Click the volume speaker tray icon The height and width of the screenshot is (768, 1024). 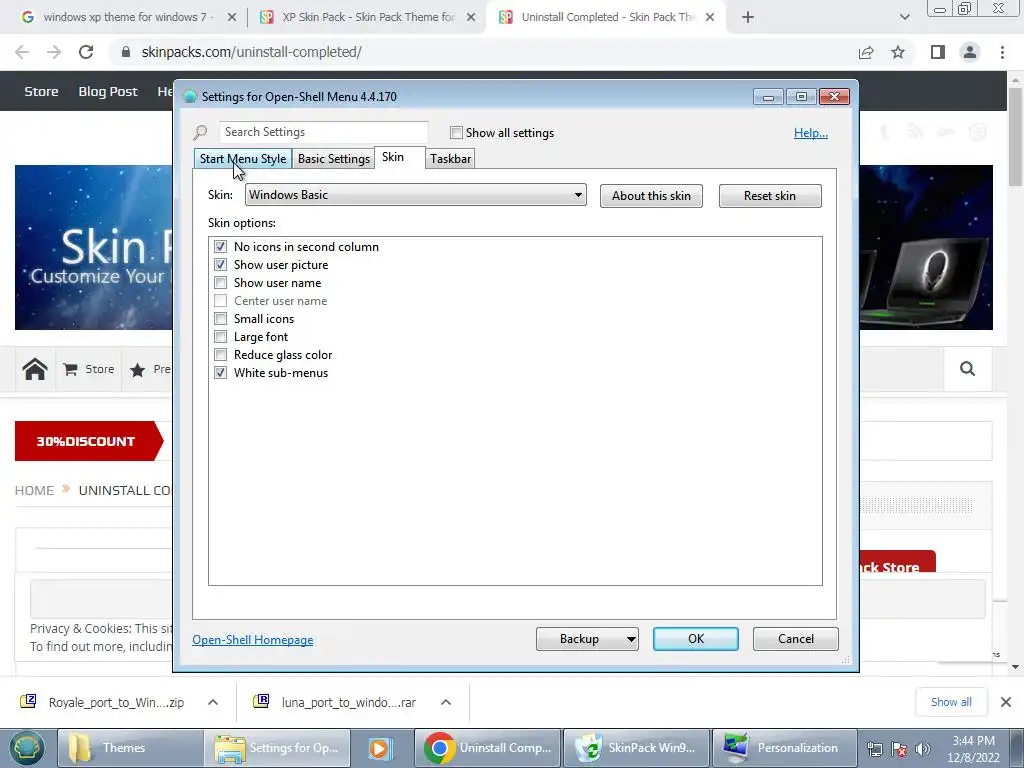tap(923, 749)
